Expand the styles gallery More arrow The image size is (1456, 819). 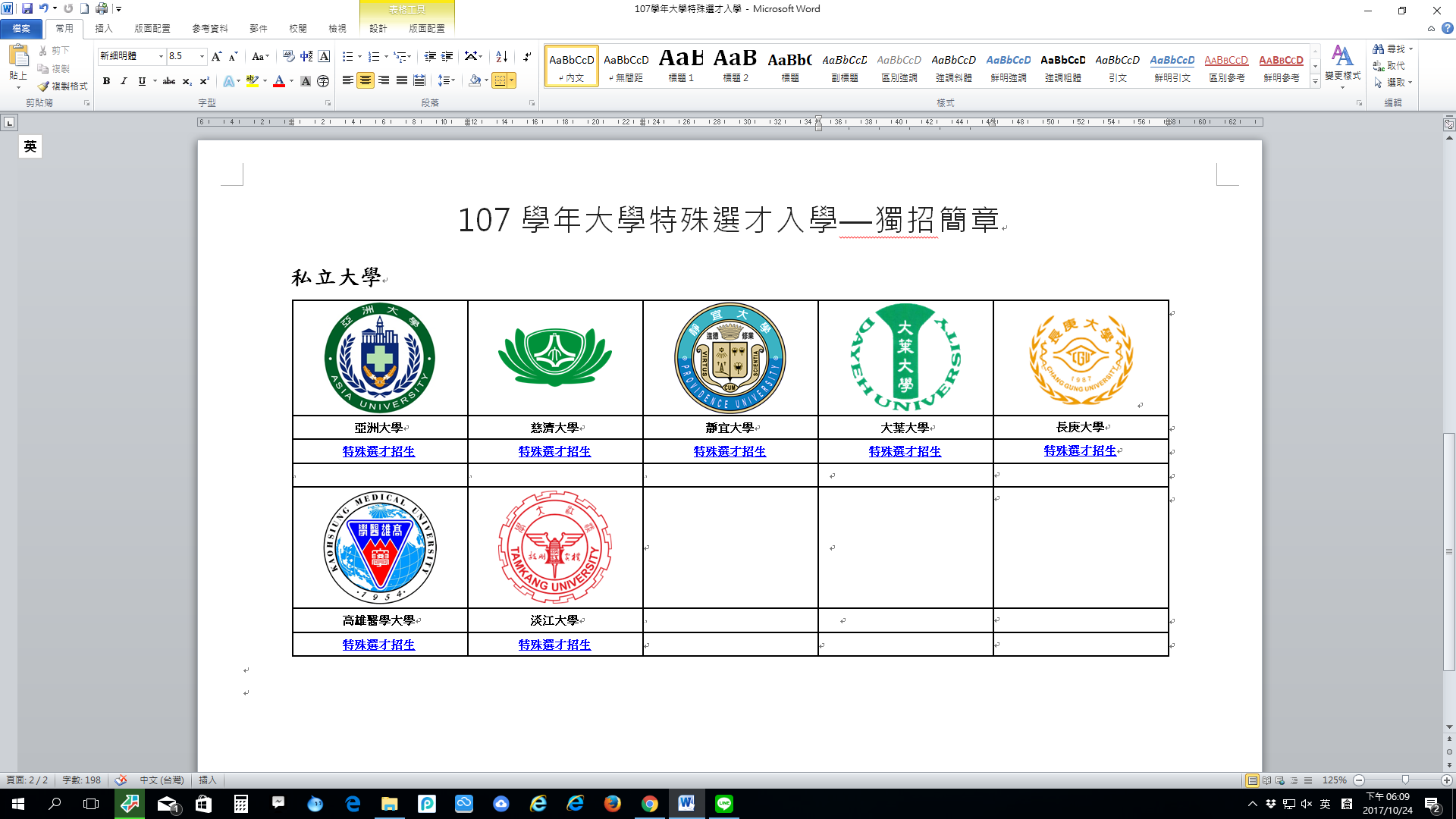point(1315,82)
